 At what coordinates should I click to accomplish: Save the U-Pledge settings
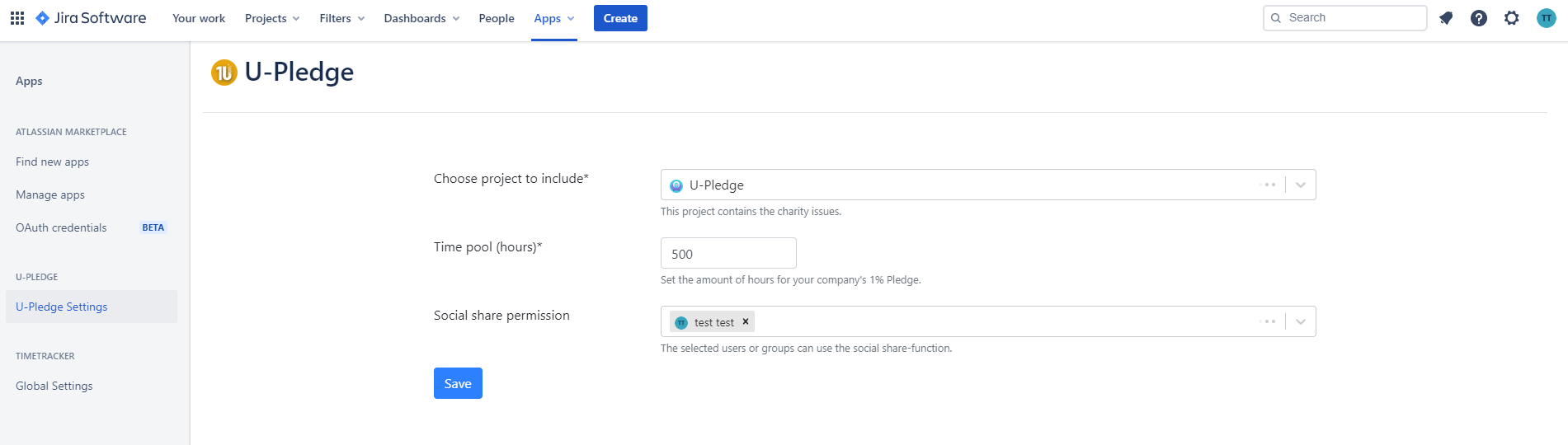(x=458, y=383)
